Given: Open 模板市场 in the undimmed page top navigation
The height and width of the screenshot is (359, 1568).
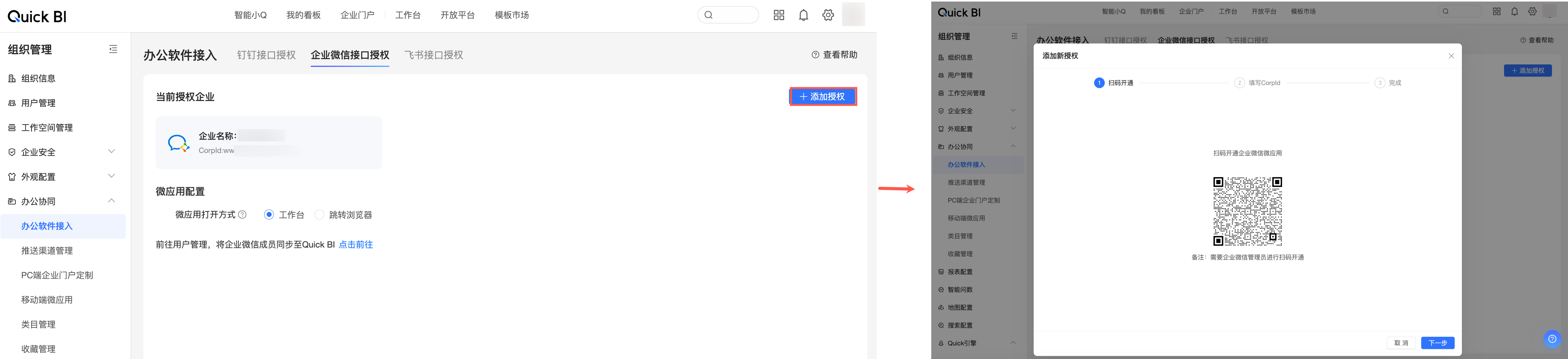Looking at the screenshot, I should [512, 15].
